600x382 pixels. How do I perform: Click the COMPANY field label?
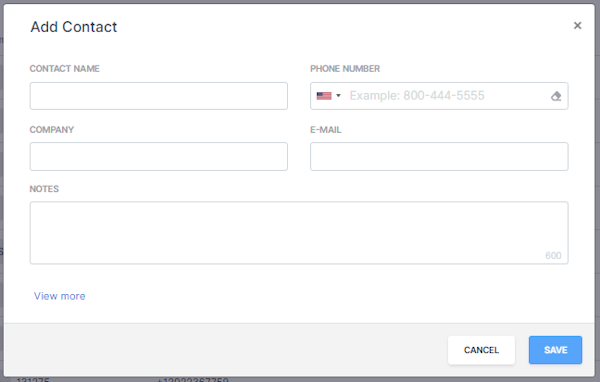(x=52, y=130)
